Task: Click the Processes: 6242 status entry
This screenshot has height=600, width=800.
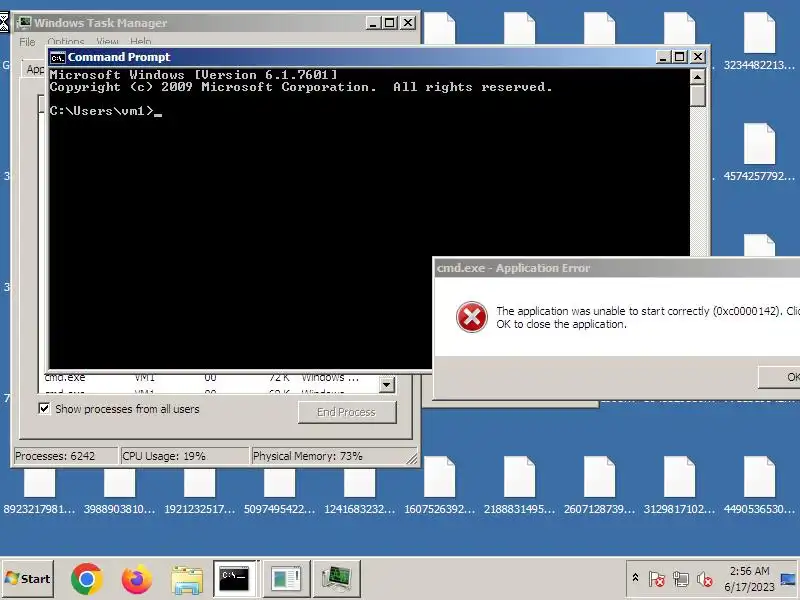Action: (64, 456)
